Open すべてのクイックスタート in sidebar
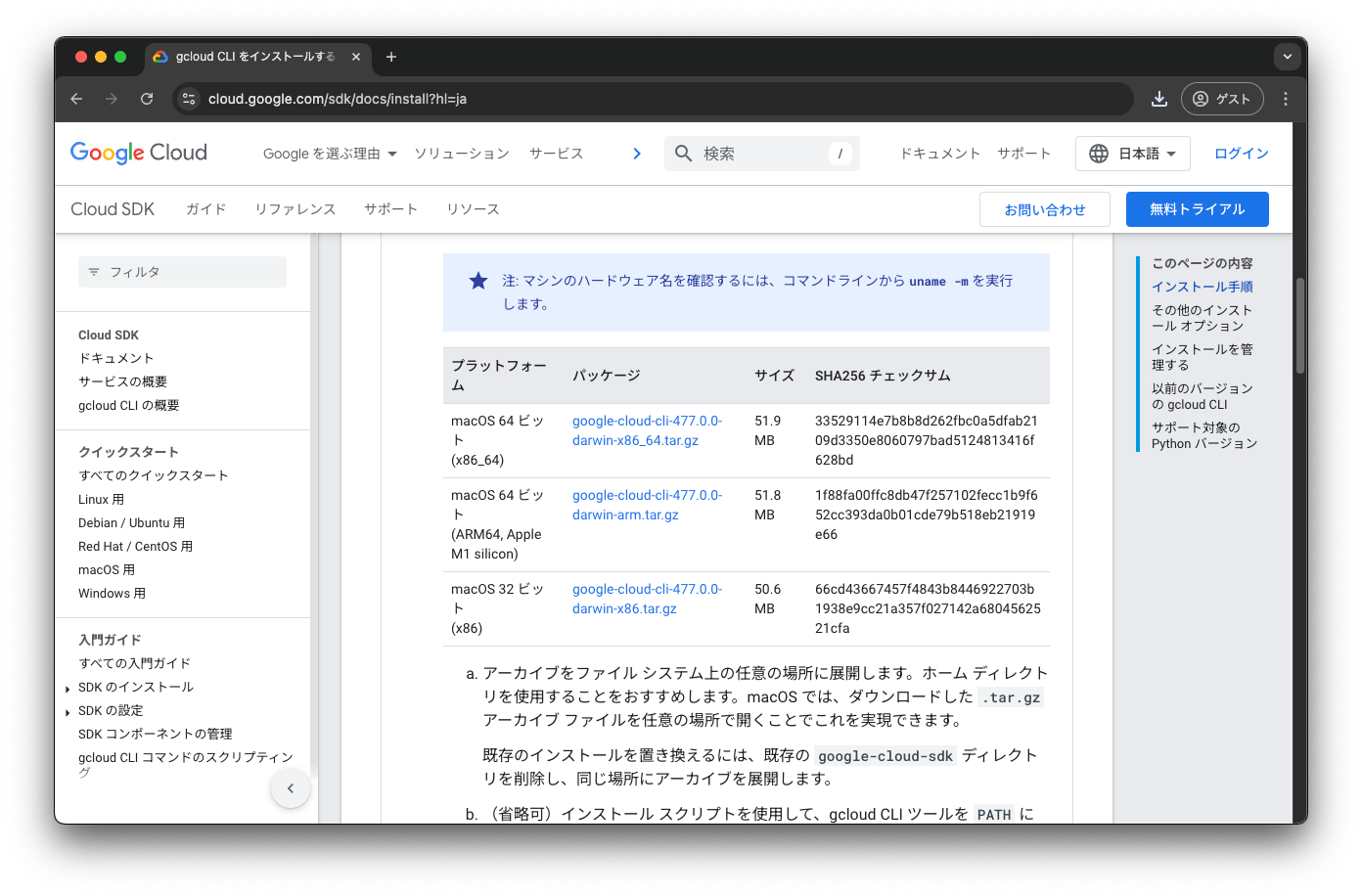1362x896 pixels. [154, 475]
